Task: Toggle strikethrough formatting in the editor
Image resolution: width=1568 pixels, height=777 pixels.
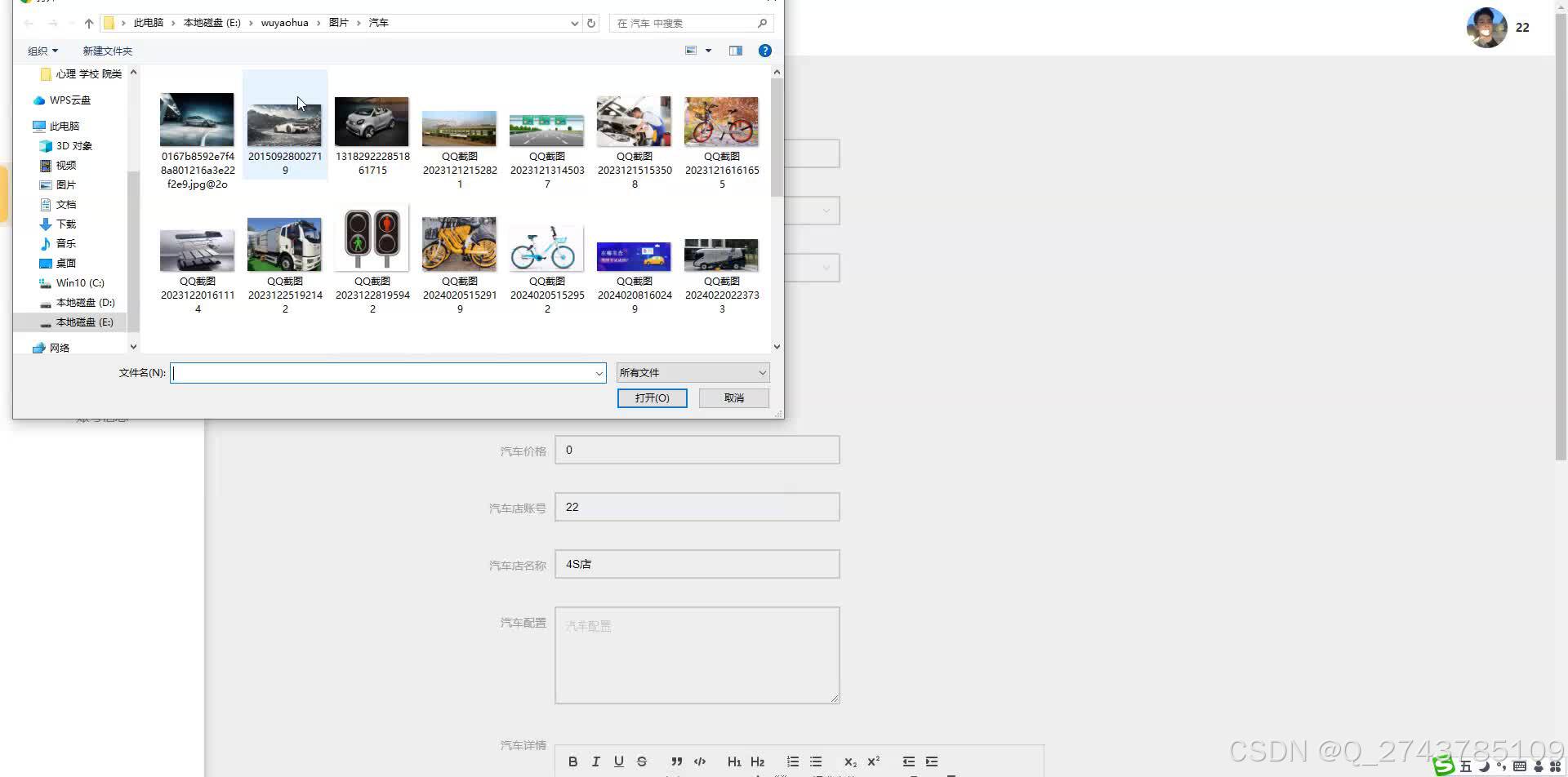Action: click(x=642, y=761)
